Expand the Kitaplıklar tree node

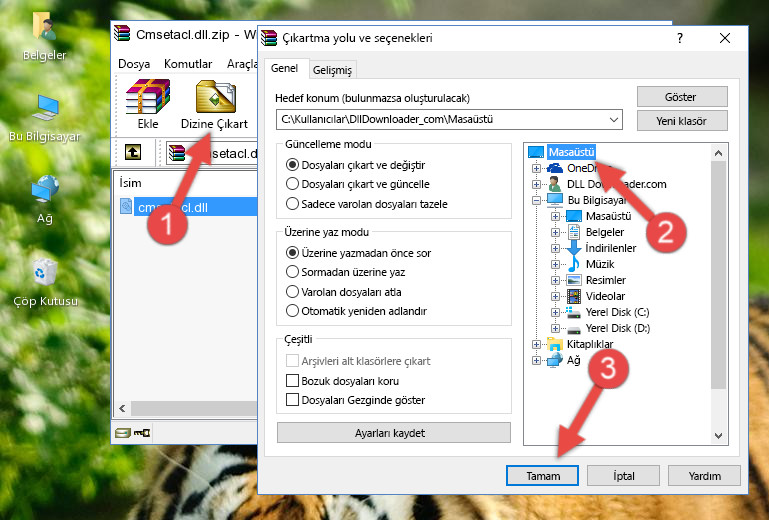click(x=536, y=344)
